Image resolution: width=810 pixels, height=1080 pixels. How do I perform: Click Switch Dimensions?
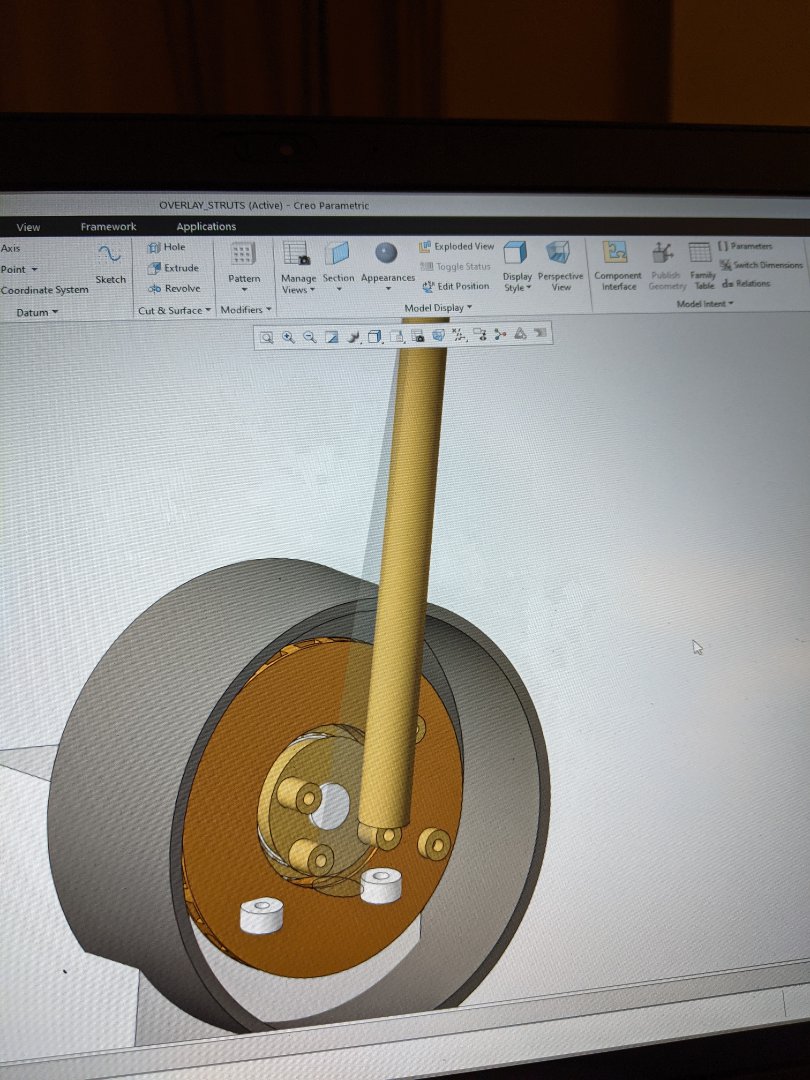(761, 264)
